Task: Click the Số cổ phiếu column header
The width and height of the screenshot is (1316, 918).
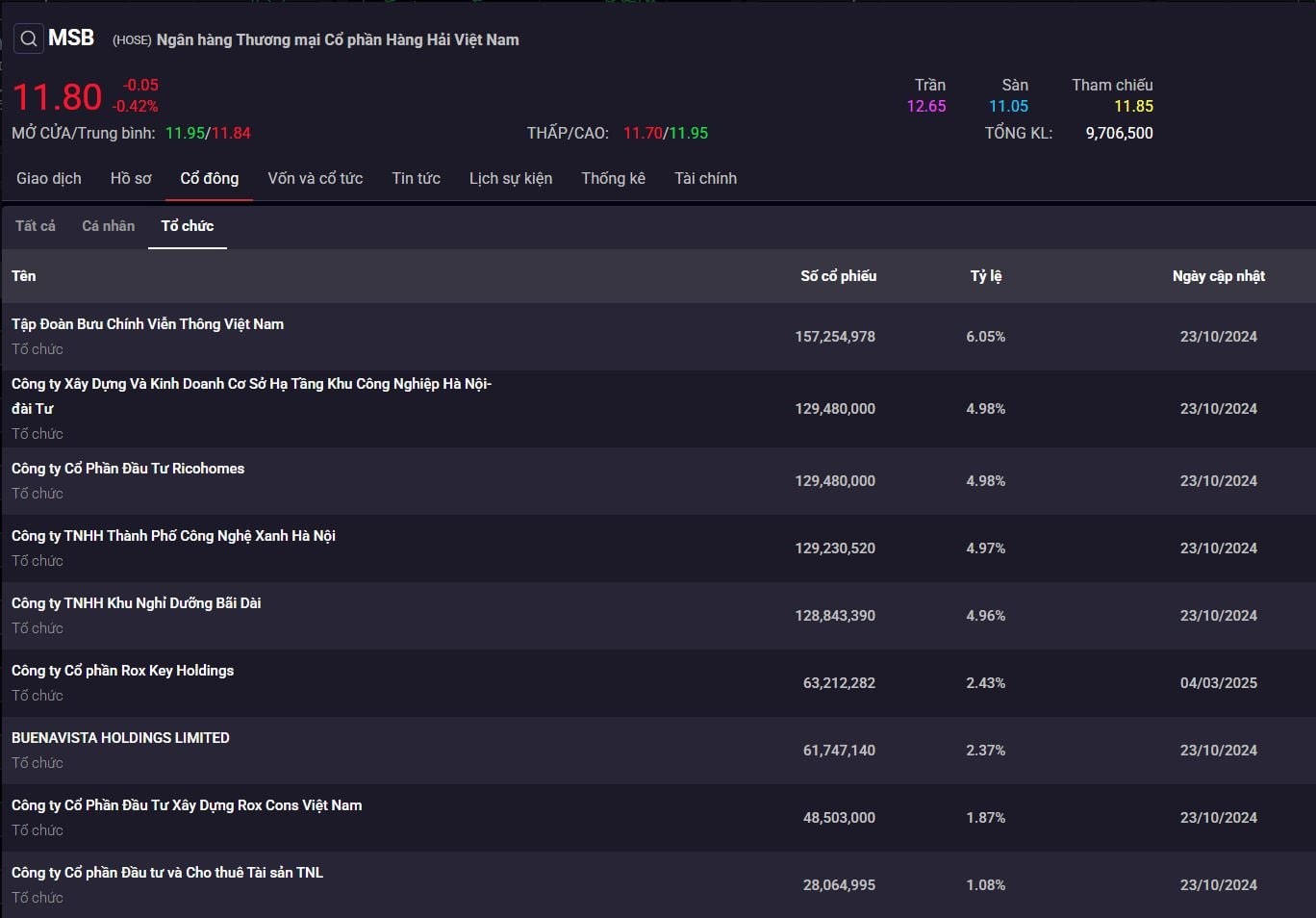Action: (838, 276)
